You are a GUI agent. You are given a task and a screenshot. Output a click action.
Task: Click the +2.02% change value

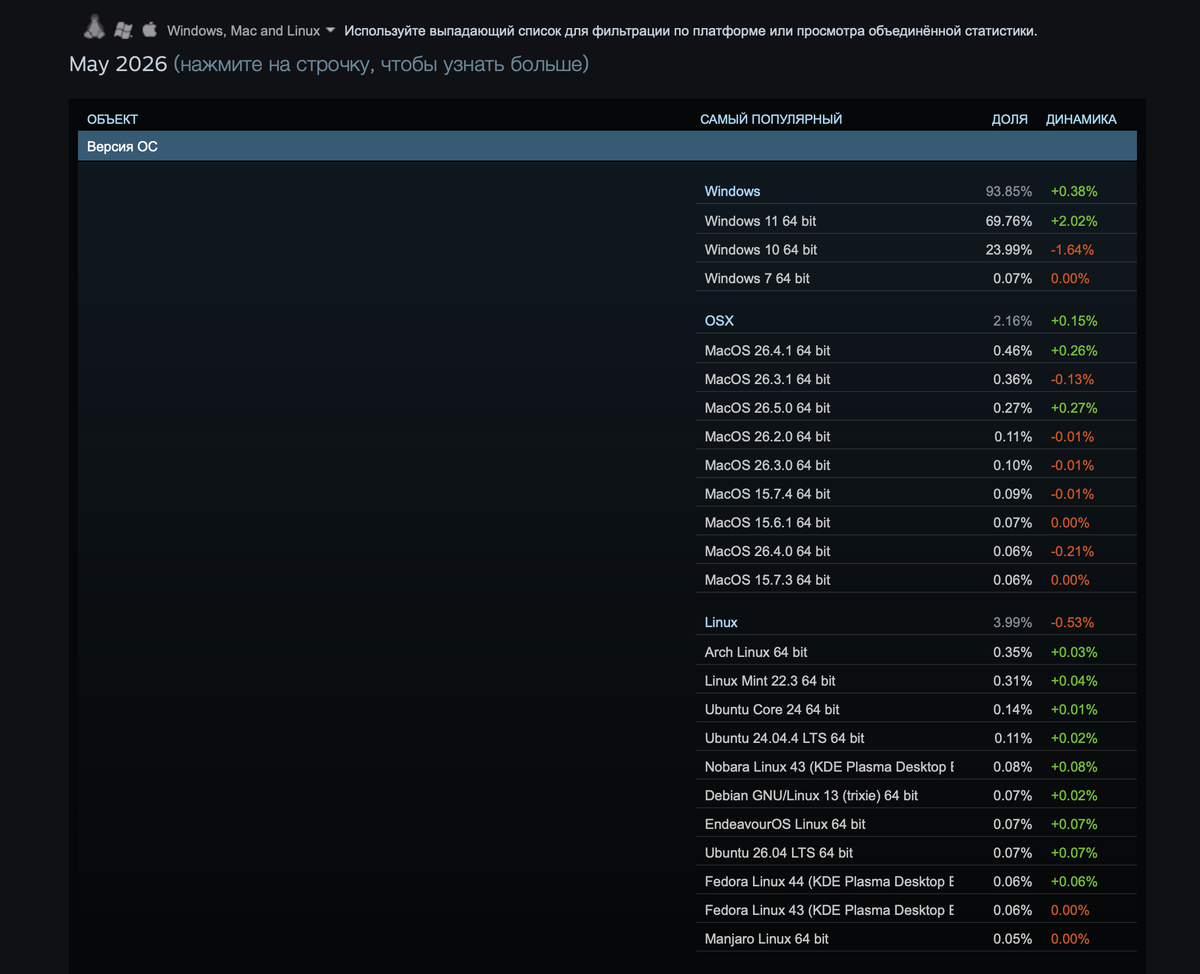point(1074,220)
